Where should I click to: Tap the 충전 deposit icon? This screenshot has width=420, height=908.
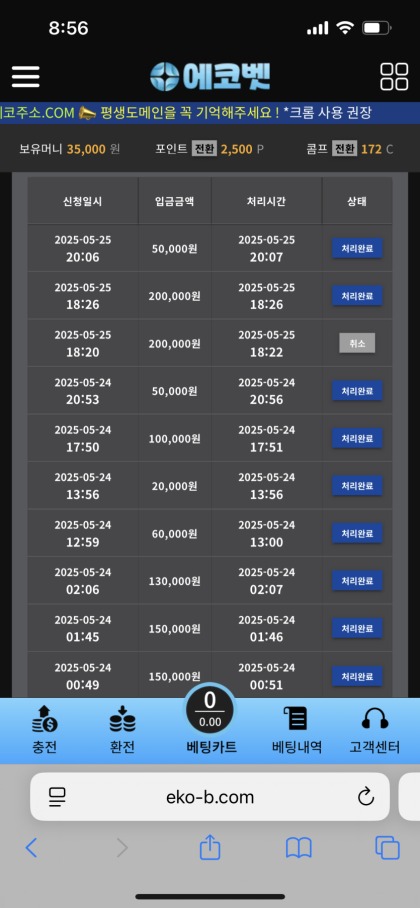coord(45,720)
